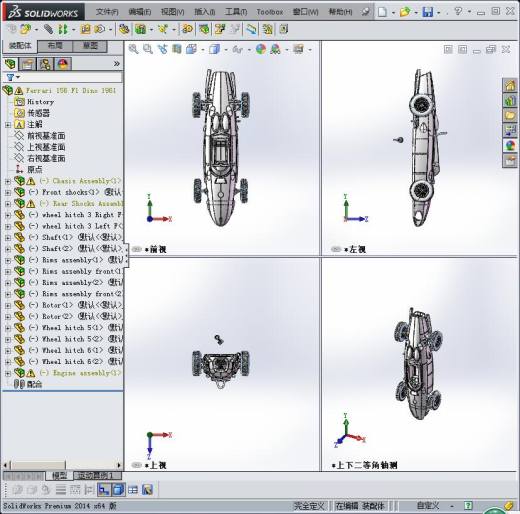Open the DisplayManager color ball tab
The width and height of the screenshot is (520, 514).
(x=63, y=64)
